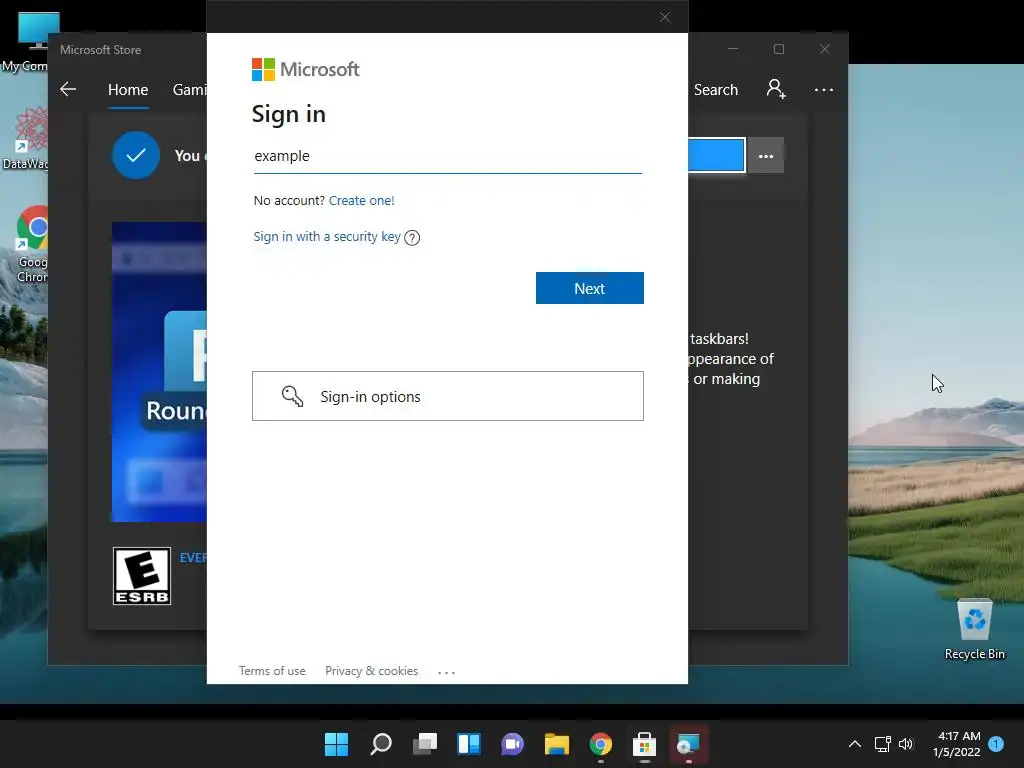Screen dimensions: 1024x768
Task: Go back with the Microsoft Store back arrow
Action: [x=68, y=89]
